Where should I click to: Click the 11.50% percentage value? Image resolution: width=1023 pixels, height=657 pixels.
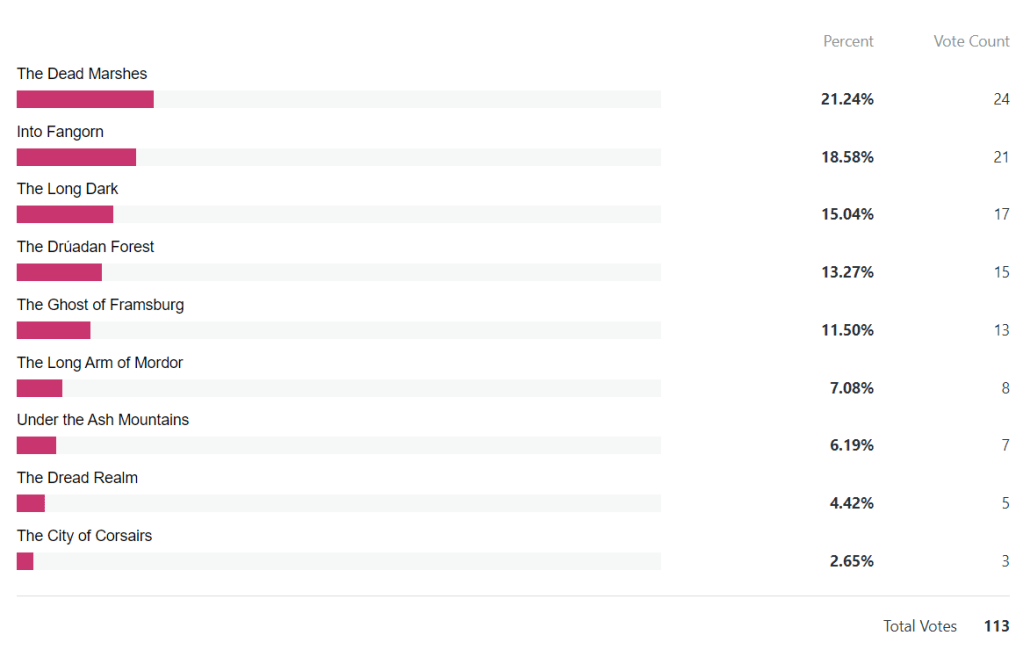[x=847, y=330]
